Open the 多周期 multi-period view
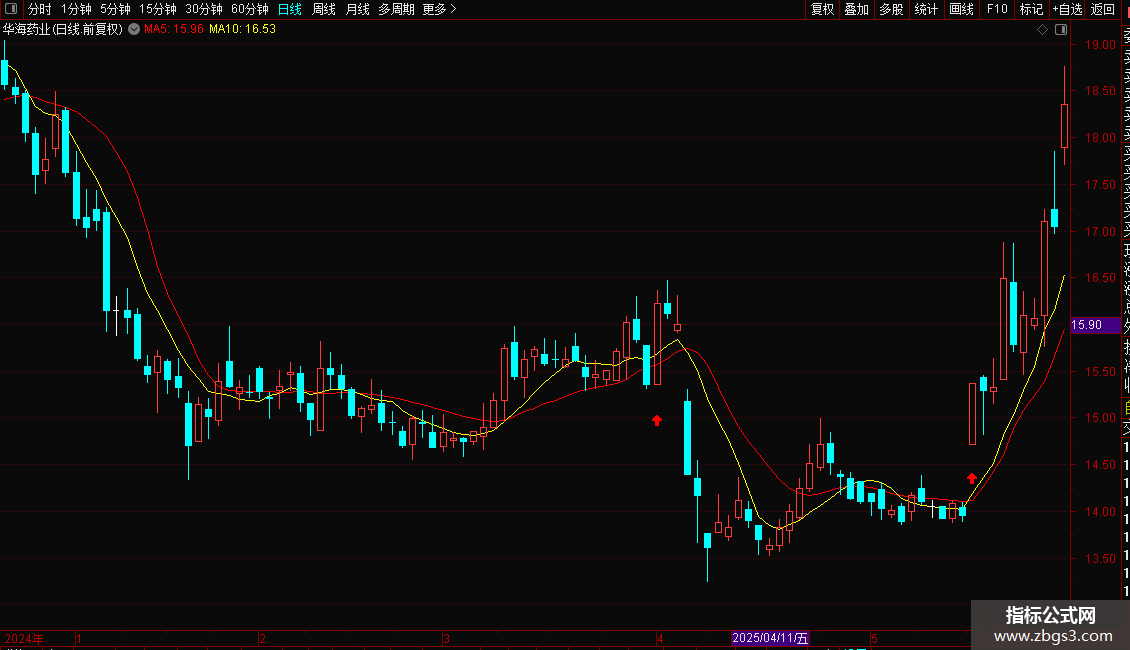 point(396,9)
